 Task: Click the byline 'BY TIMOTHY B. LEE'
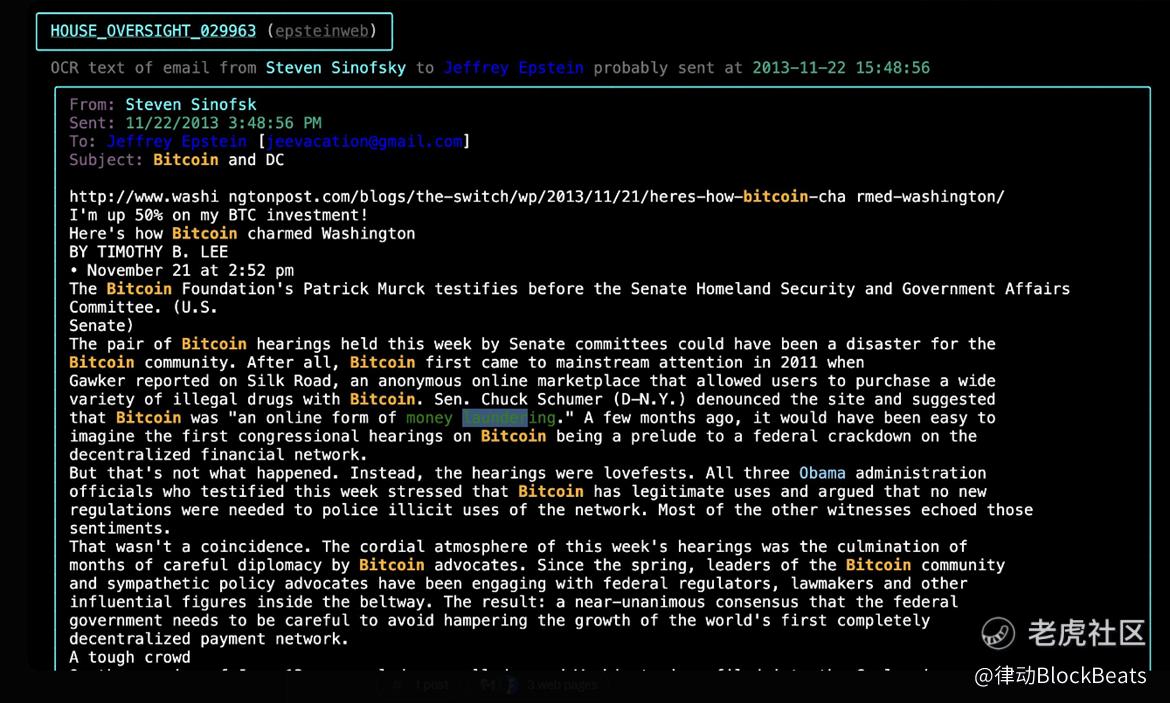(x=148, y=252)
